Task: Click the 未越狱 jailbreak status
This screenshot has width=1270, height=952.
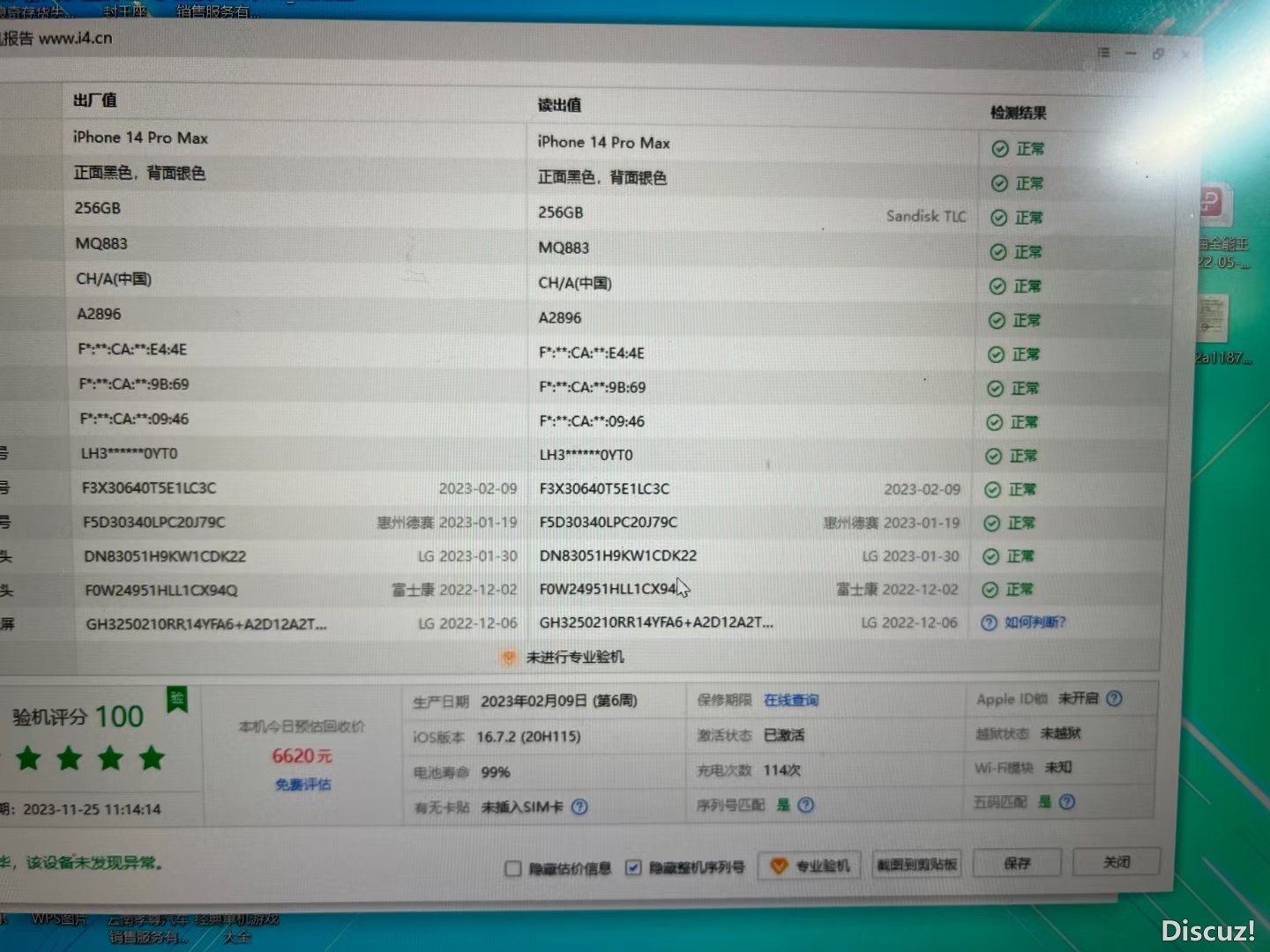Action: [x=1060, y=733]
